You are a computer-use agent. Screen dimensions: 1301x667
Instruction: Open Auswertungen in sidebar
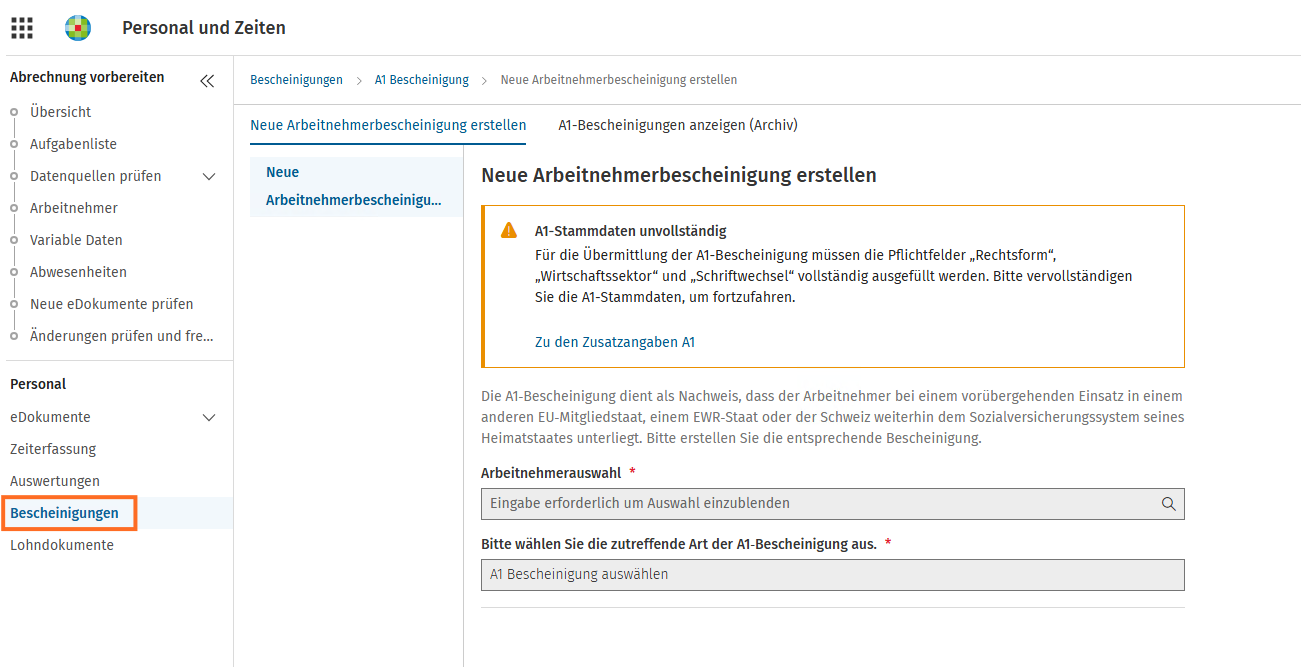55,481
